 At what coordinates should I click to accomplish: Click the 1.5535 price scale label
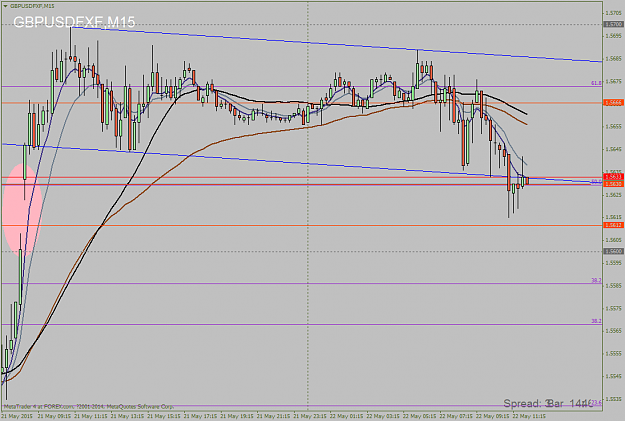point(614,399)
